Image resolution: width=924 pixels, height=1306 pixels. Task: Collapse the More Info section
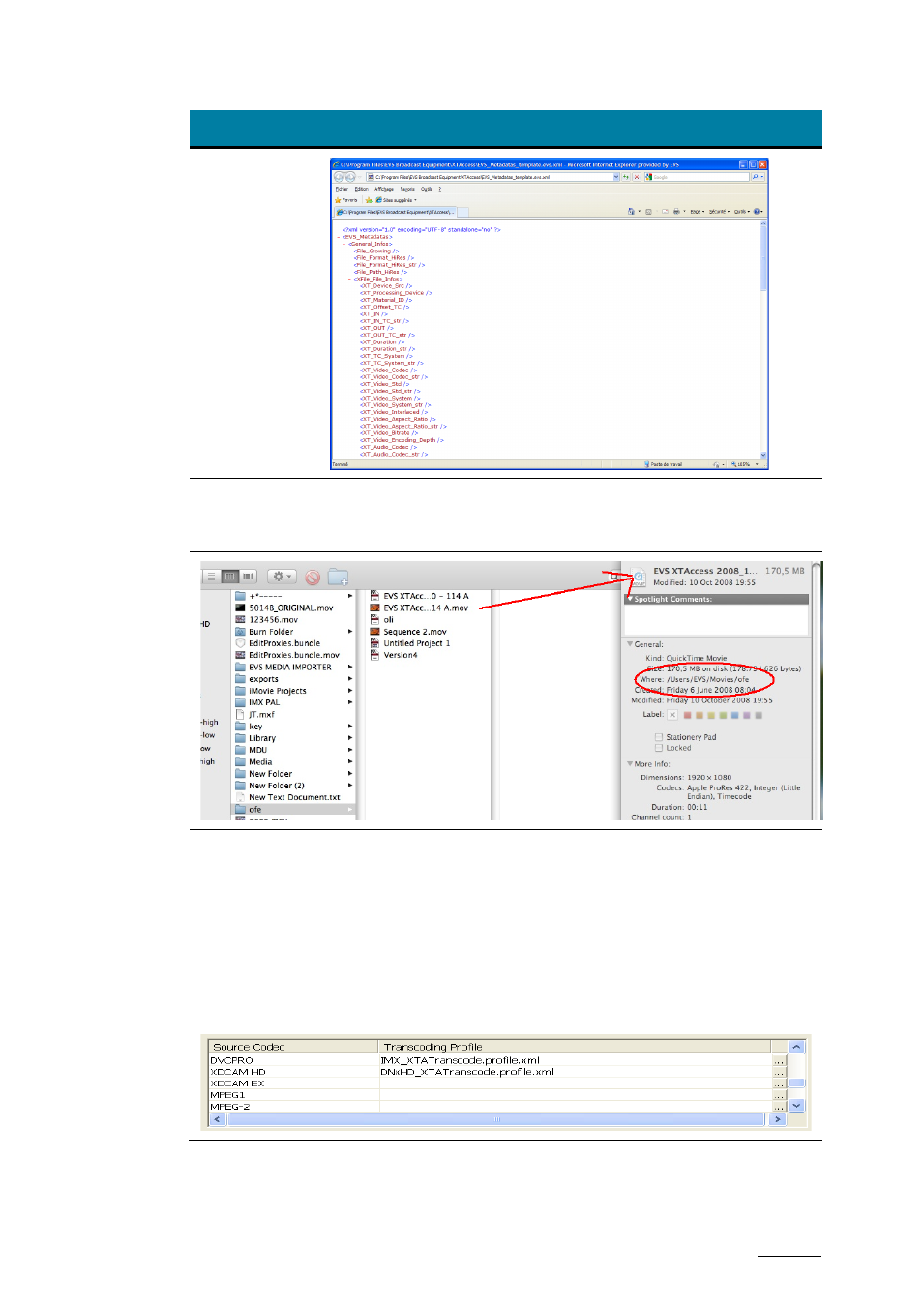pos(630,764)
